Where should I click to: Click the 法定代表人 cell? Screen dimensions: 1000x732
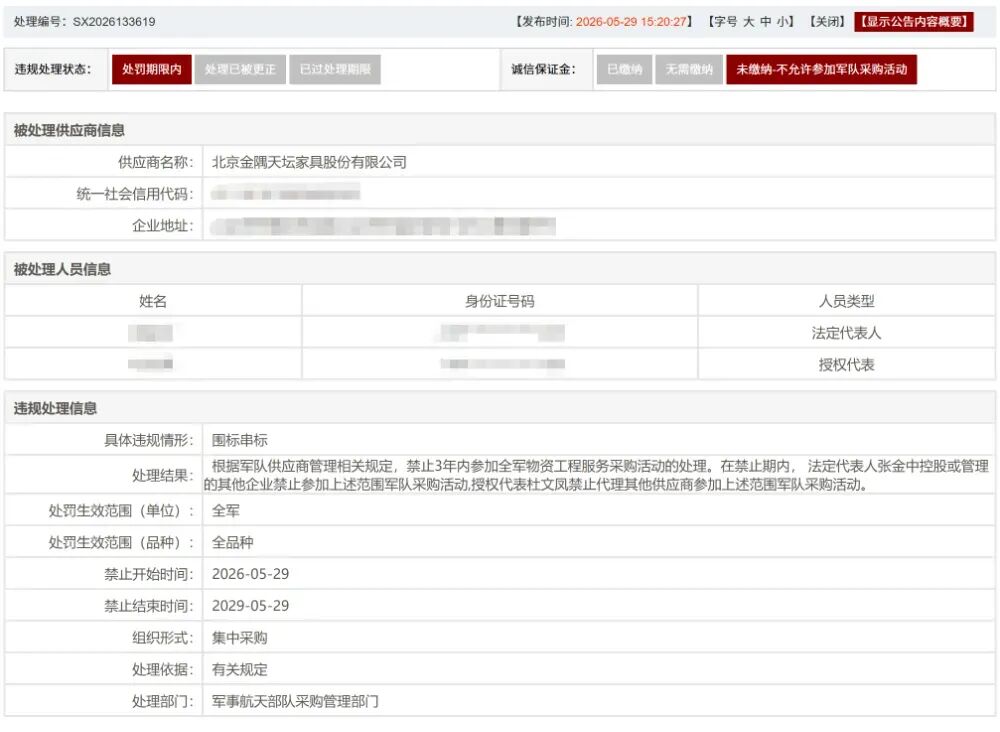[x=846, y=333]
